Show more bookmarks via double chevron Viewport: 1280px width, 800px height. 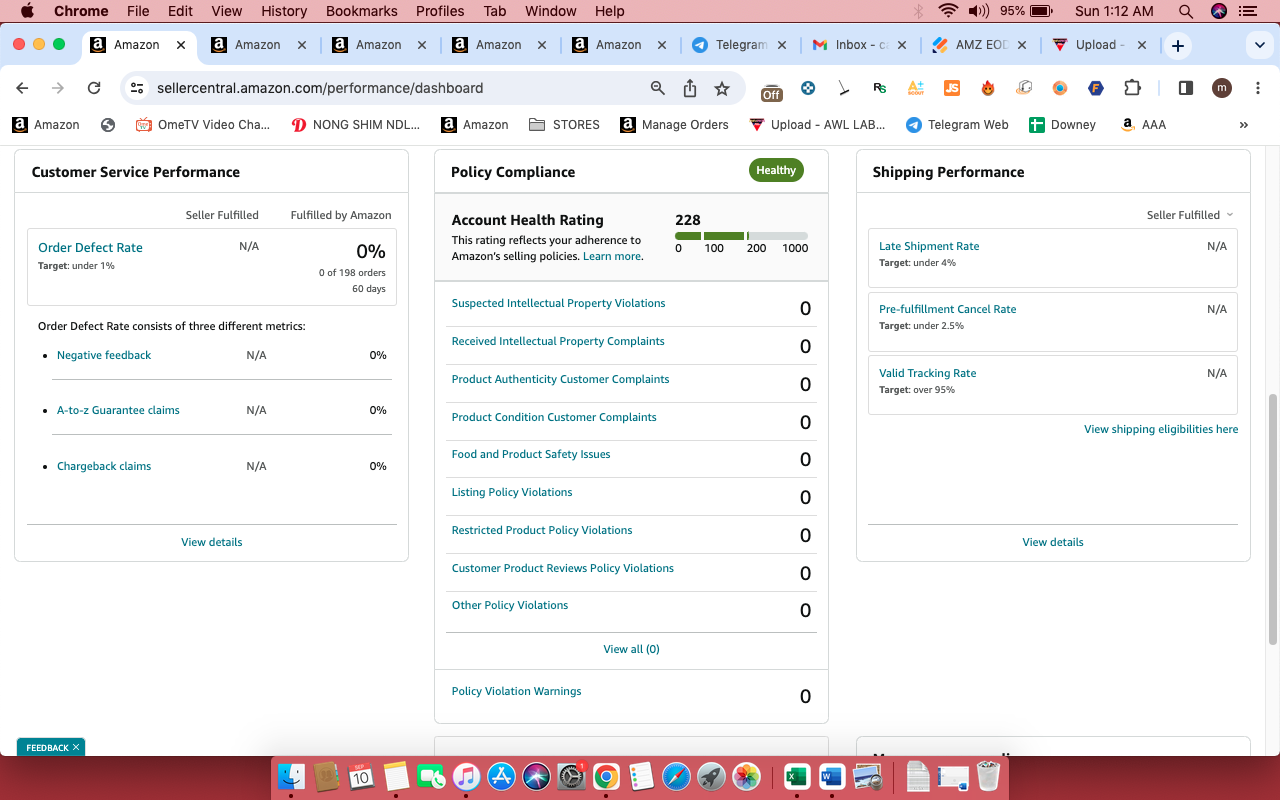[x=1244, y=125]
